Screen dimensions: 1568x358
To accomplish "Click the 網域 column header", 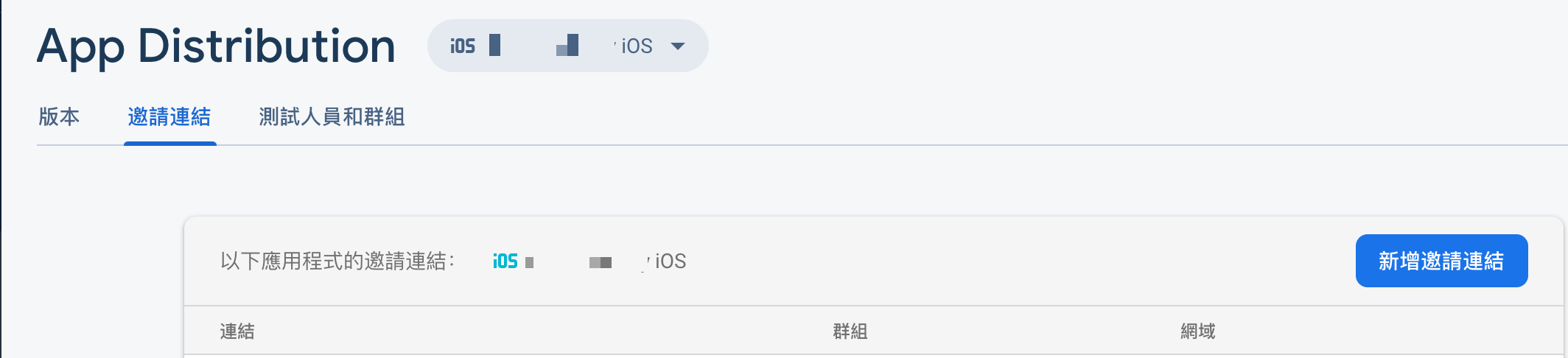I will point(1198,331).
